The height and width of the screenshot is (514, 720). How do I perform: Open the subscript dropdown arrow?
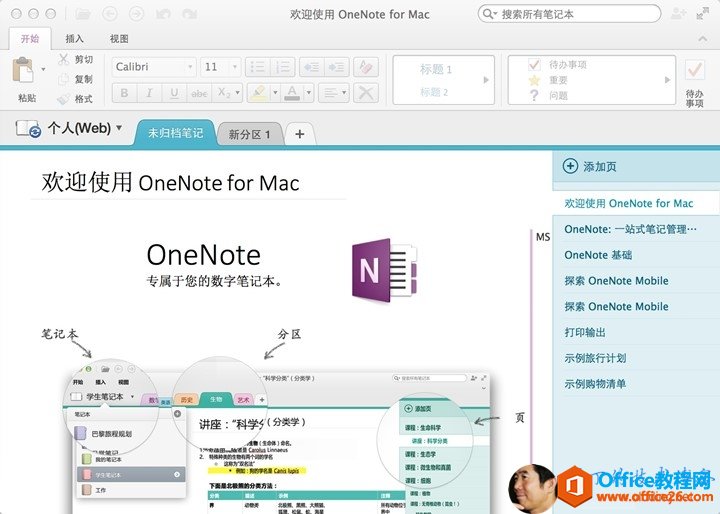click(x=238, y=93)
